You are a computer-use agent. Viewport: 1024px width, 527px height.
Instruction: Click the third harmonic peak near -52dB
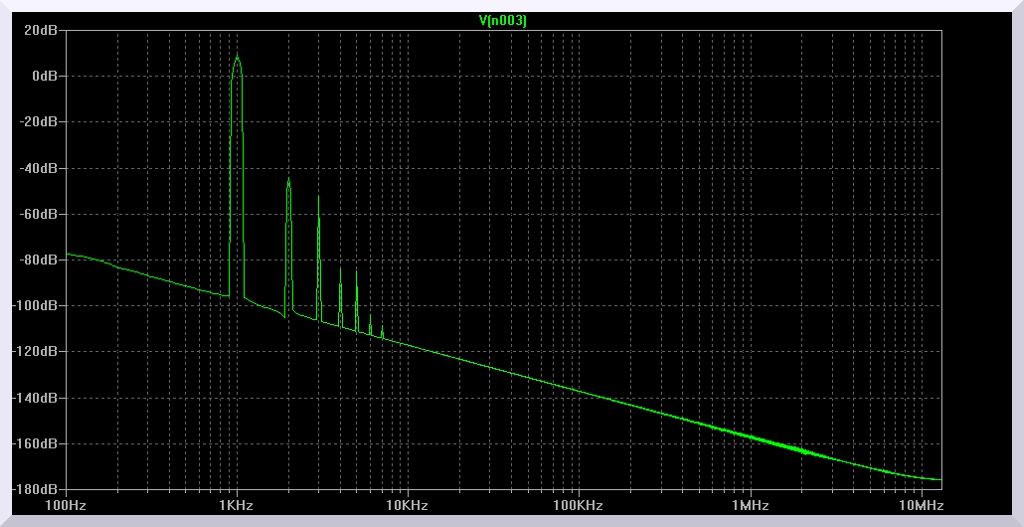click(x=319, y=197)
